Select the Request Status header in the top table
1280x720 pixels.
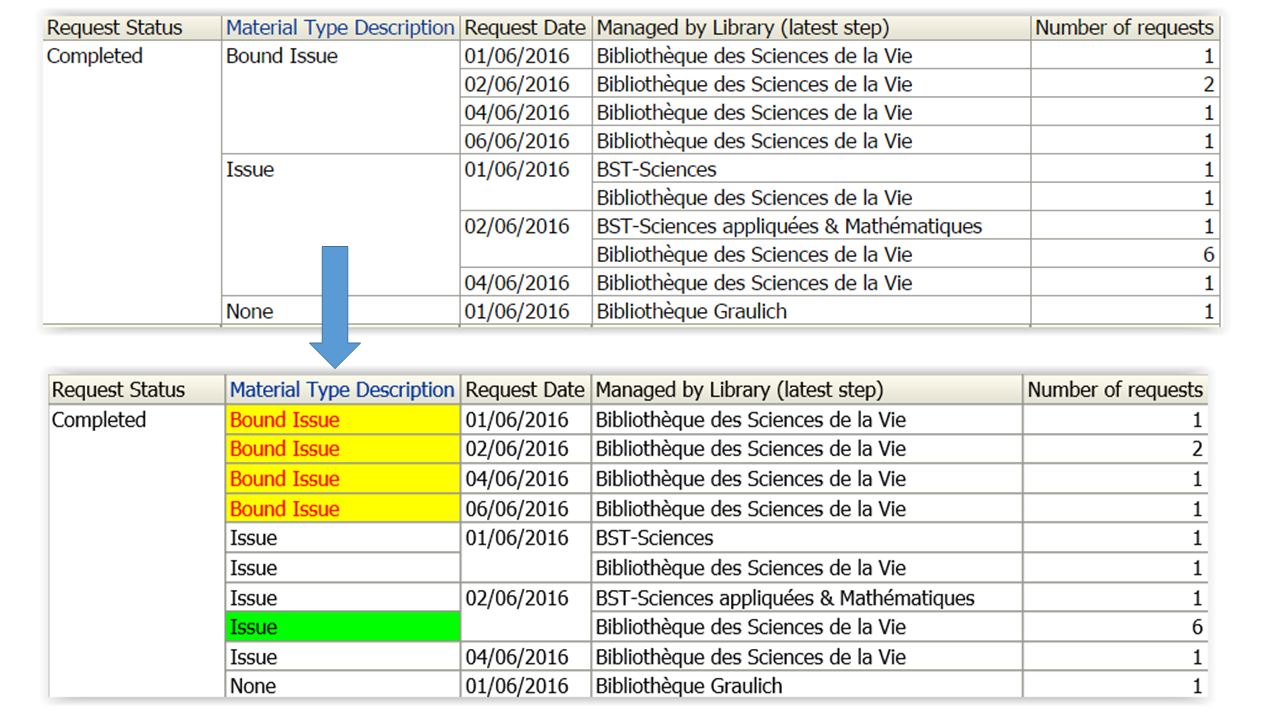[x=131, y=28]
